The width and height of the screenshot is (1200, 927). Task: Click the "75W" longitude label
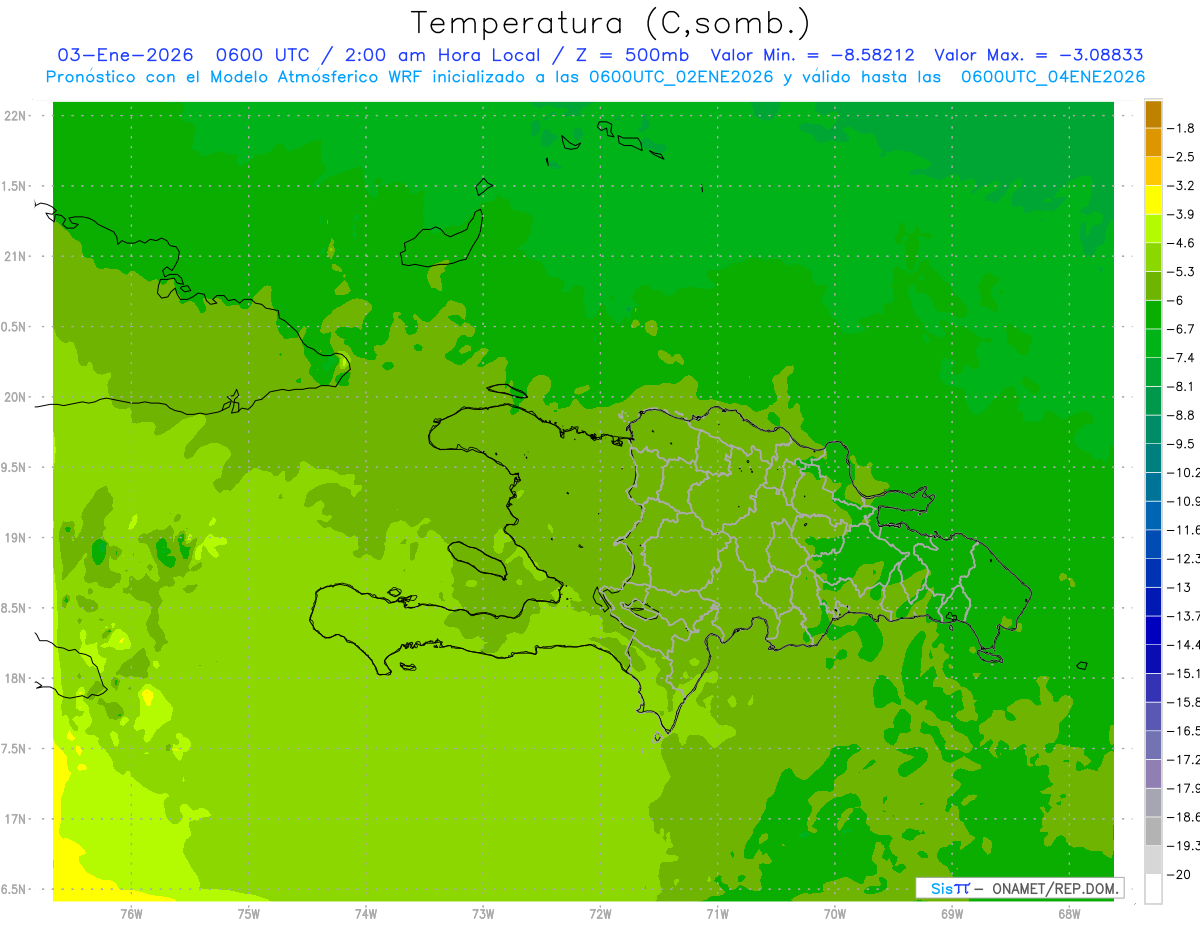point(249,913)
